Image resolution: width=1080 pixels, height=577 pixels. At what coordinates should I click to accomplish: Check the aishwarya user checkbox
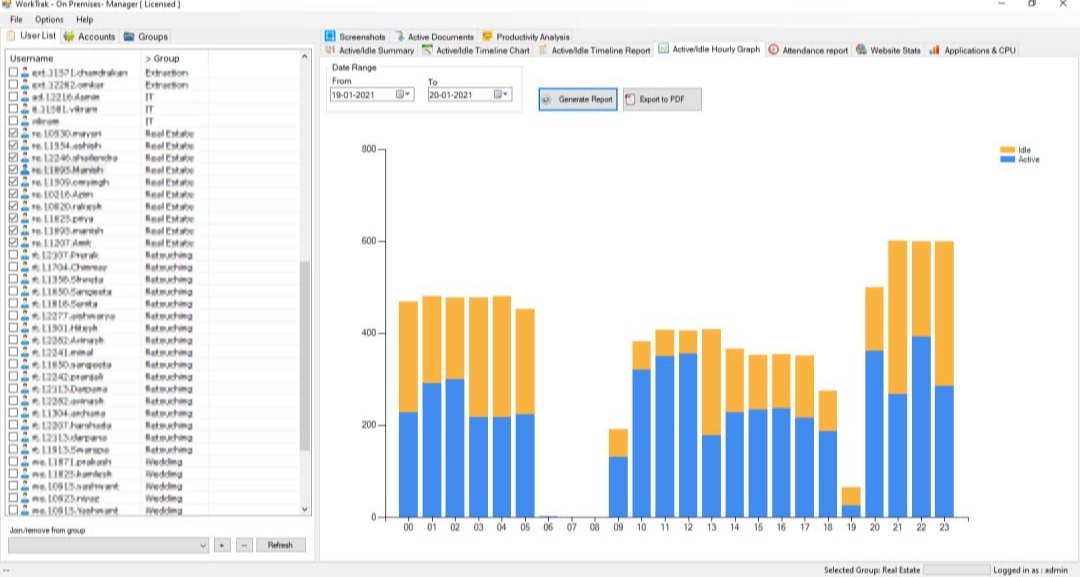point(13,315)
